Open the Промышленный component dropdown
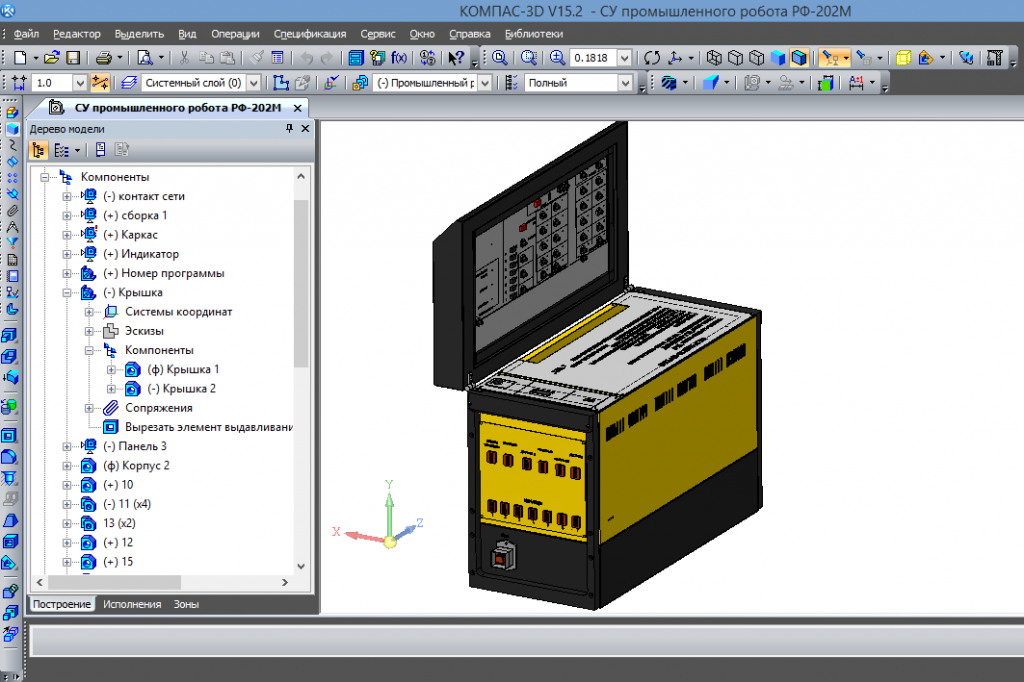Viewport: 1024px width, 682px height. pyautogui.click(x=485, y=82)
